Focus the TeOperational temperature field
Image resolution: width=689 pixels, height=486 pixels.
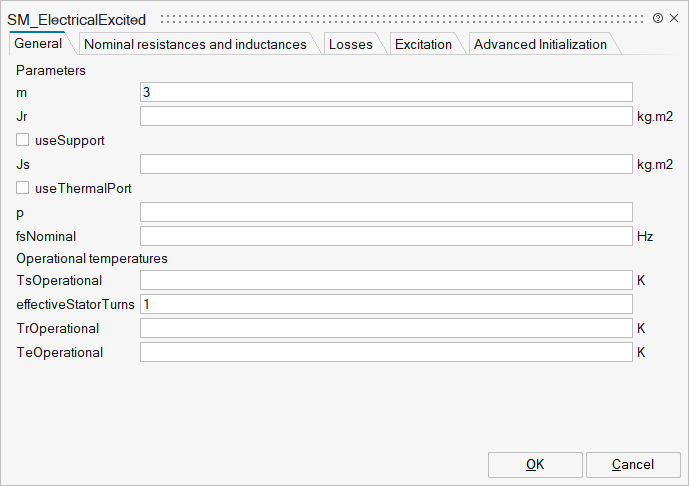[386, 352]
